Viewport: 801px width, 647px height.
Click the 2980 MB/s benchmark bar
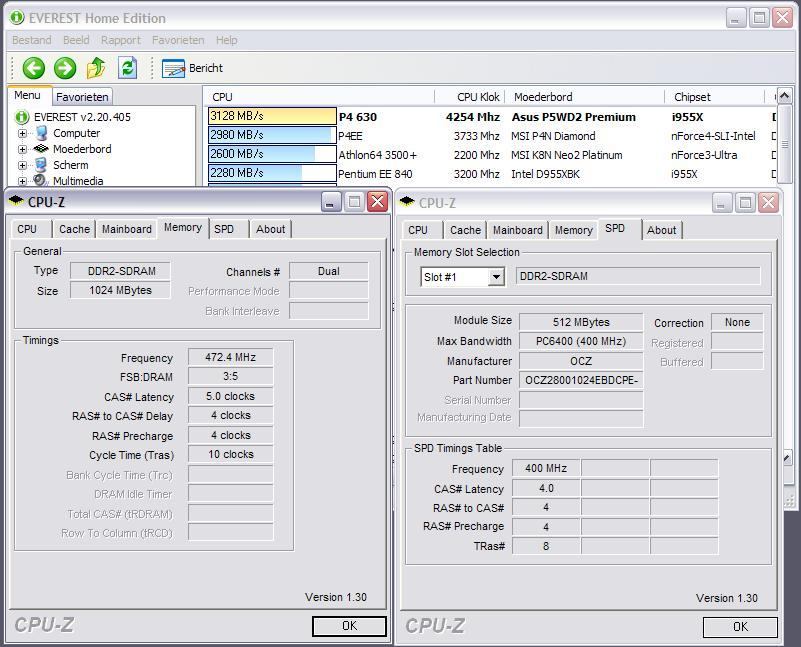(x=272, y=135)
